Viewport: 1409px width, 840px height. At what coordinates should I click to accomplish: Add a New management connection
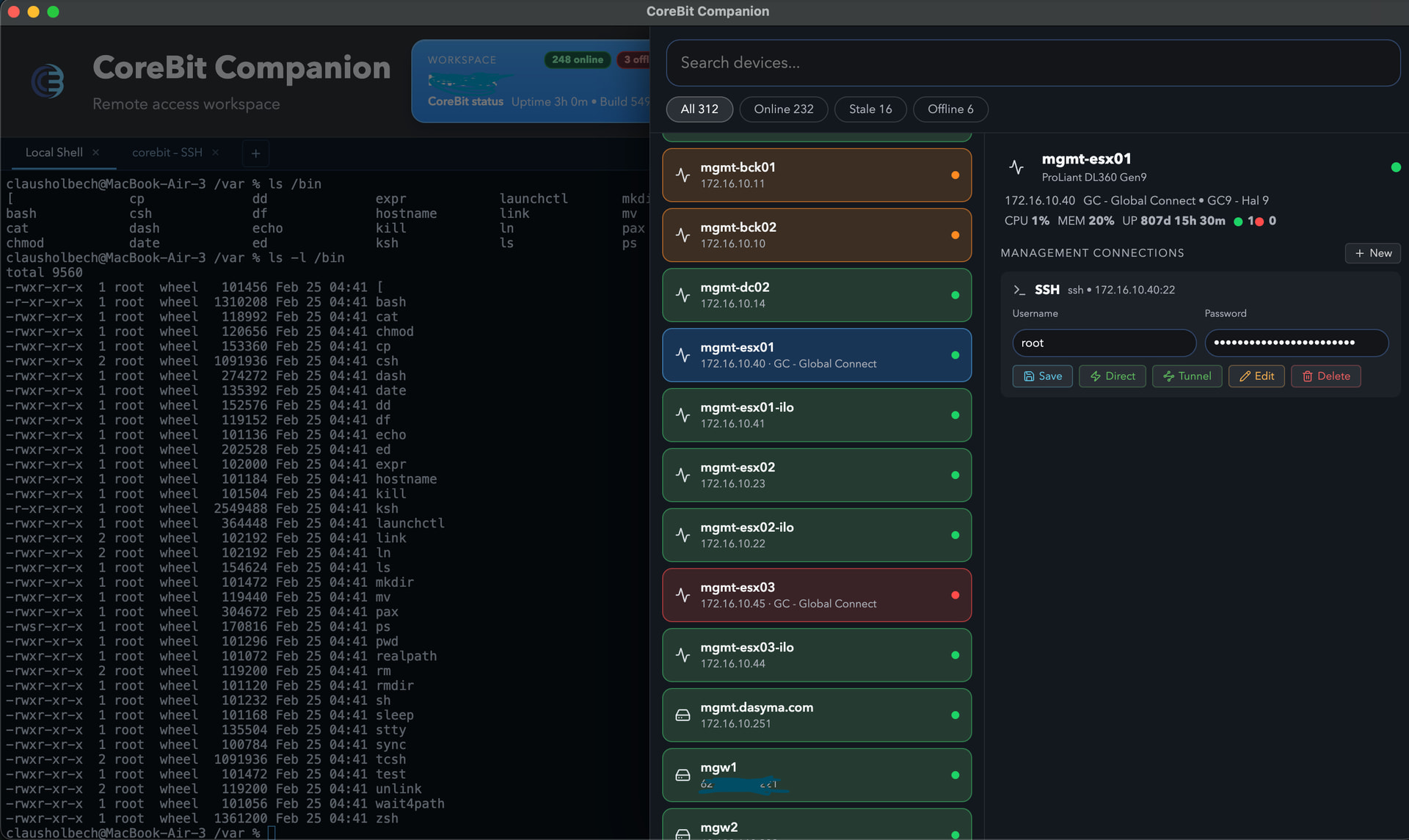(1373, 253)
